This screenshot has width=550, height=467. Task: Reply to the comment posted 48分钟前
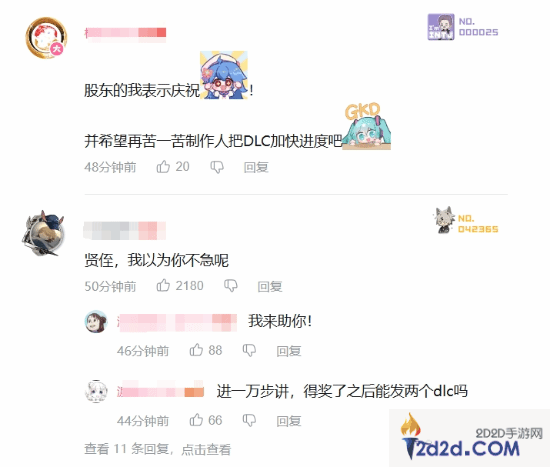coord(256,167)
